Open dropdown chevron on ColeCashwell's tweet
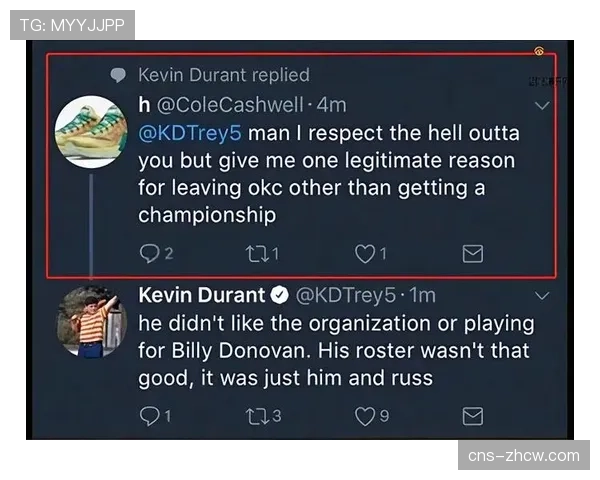The image size is (600, 480). 543,104
